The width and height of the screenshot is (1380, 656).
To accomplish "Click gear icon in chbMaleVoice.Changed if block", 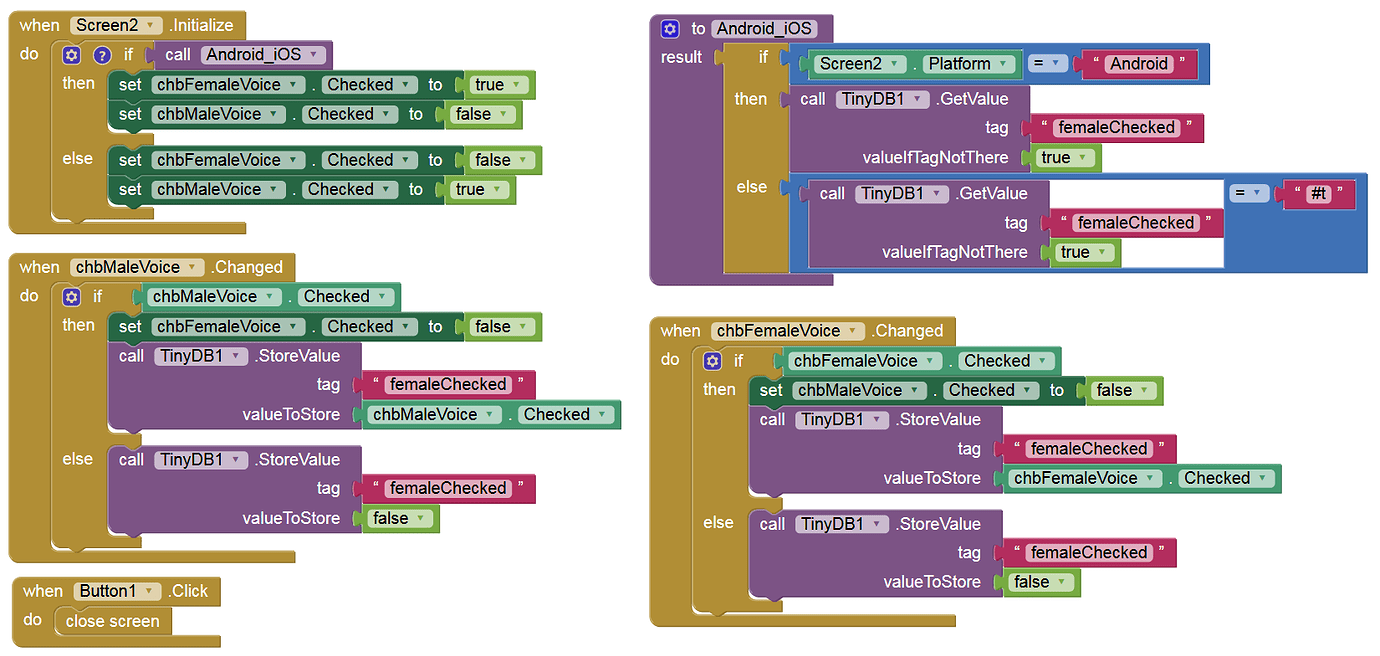I will (x=71, y=297).
